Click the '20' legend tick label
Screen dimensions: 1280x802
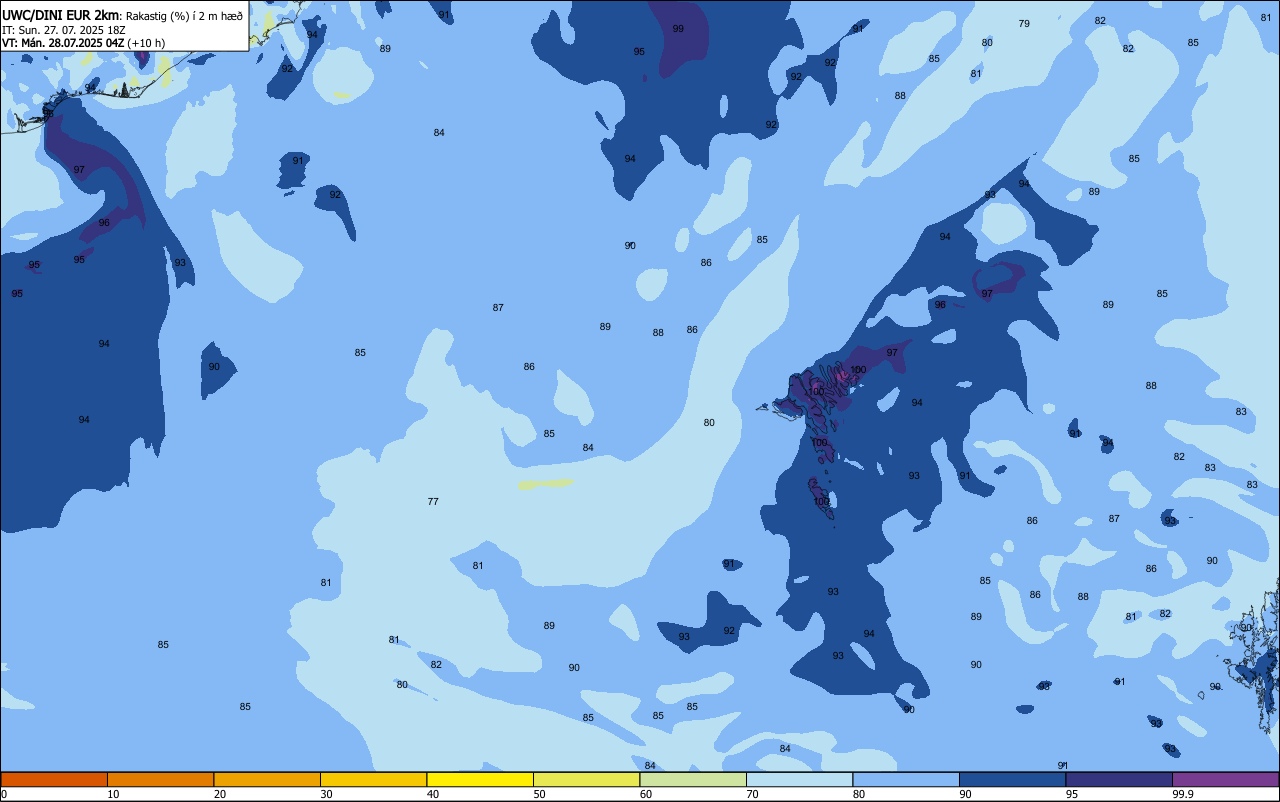point(219,794)
